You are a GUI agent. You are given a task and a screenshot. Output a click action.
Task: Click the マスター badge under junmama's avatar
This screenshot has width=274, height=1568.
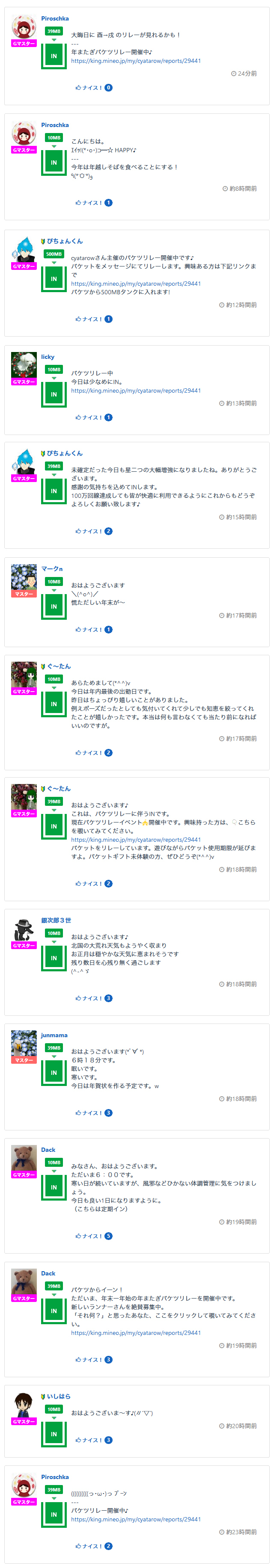coord(24,1060)
